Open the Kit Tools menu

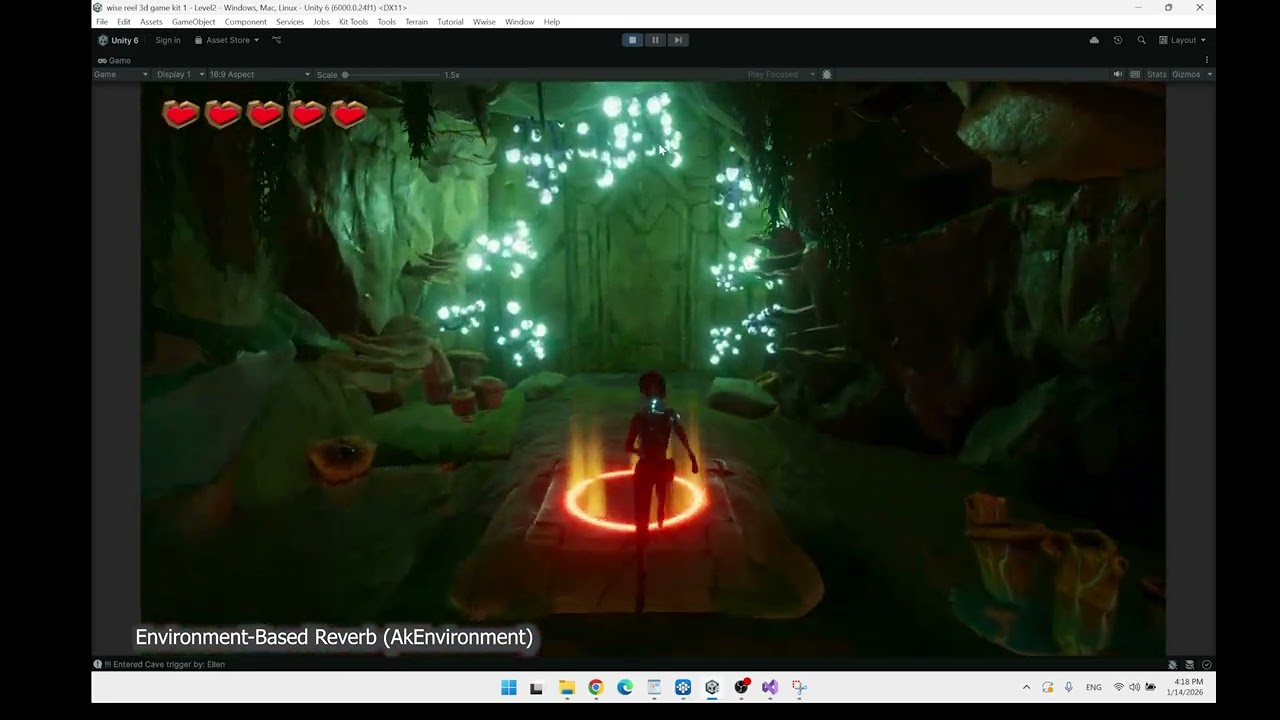pos(354,22)
